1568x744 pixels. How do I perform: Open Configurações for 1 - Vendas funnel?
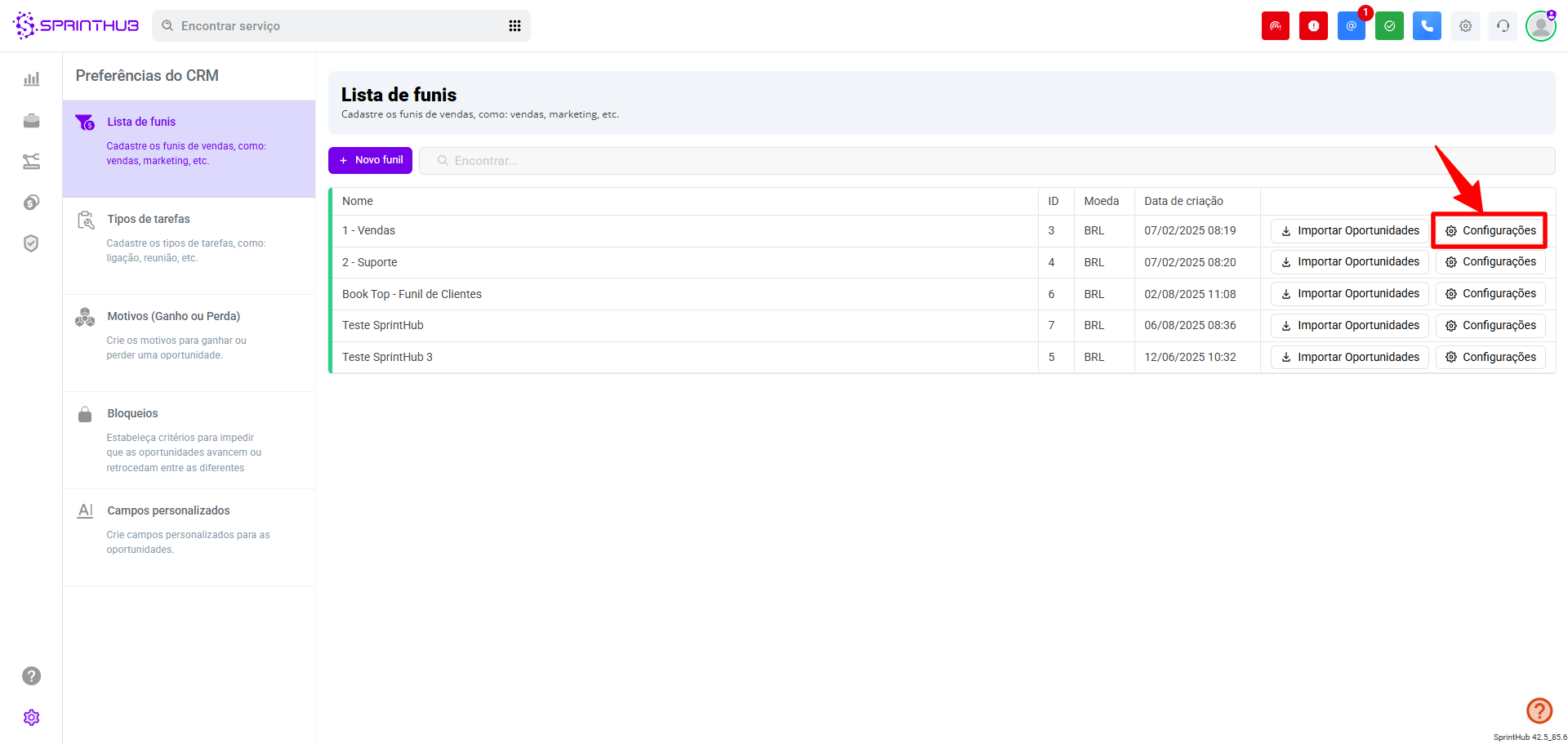pyautogui.click(x=1490, y=231)
